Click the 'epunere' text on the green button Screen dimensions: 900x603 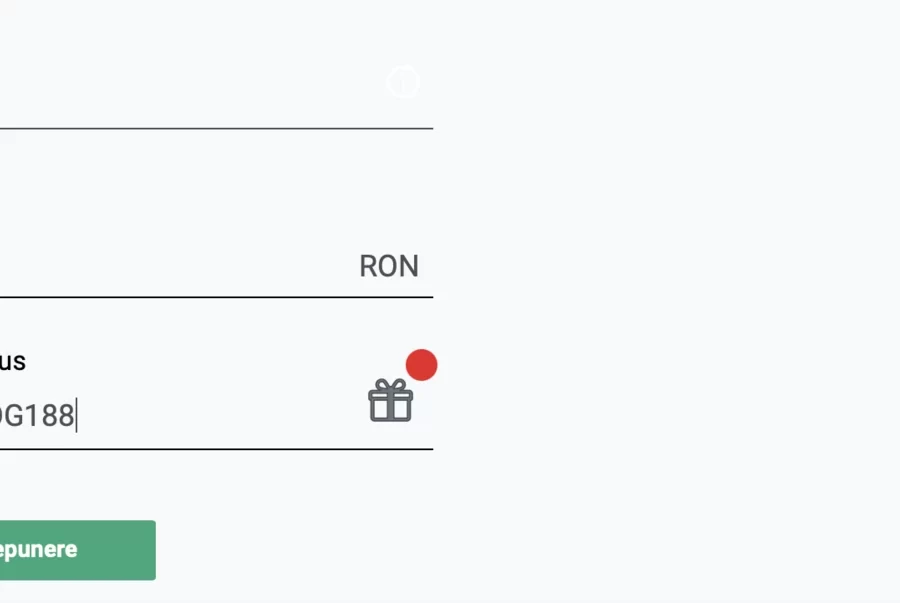click(x=38, y=550)
